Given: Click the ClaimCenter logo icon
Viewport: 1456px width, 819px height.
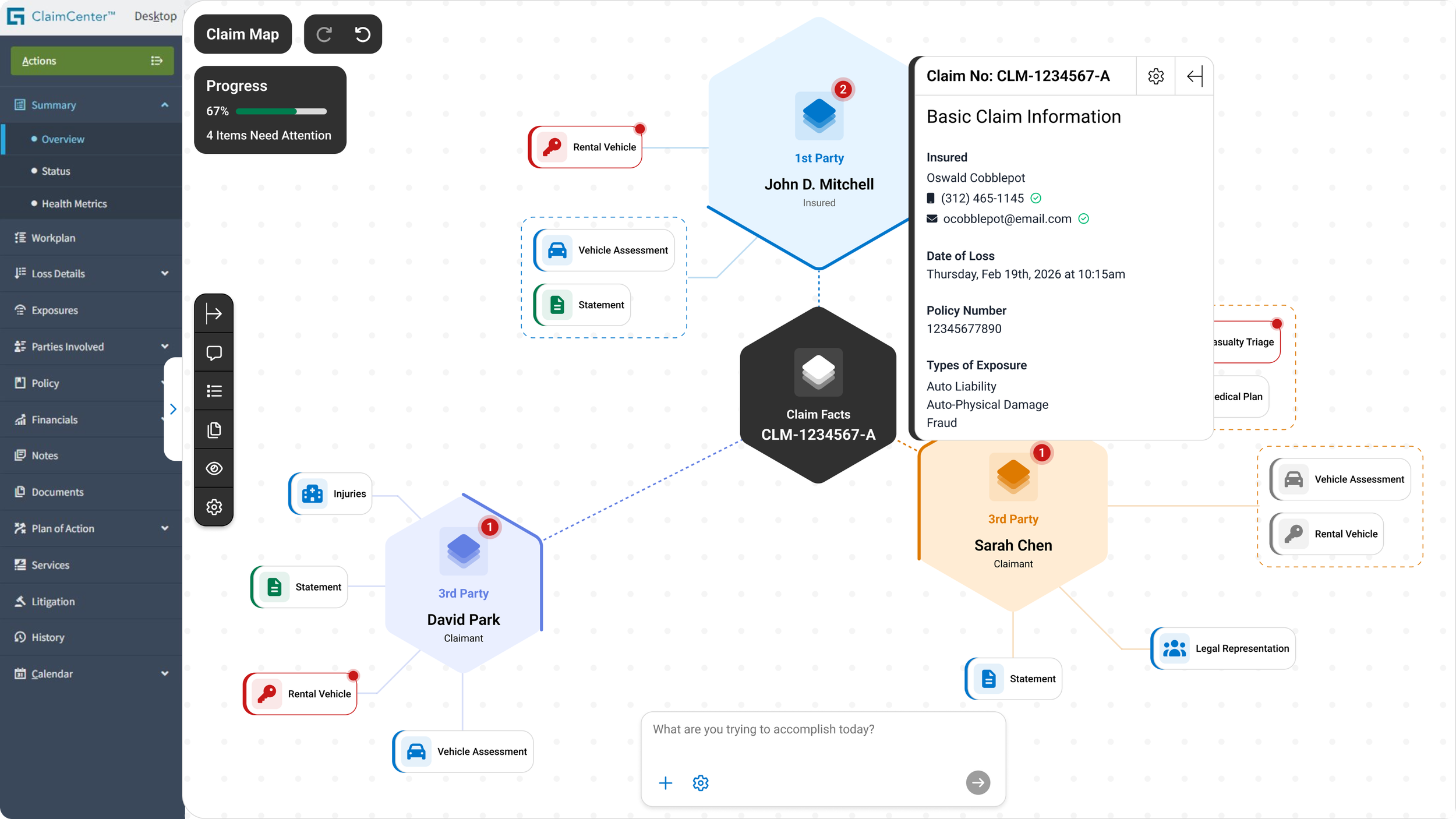Looking at the screenshot, I should click(16, 16).
